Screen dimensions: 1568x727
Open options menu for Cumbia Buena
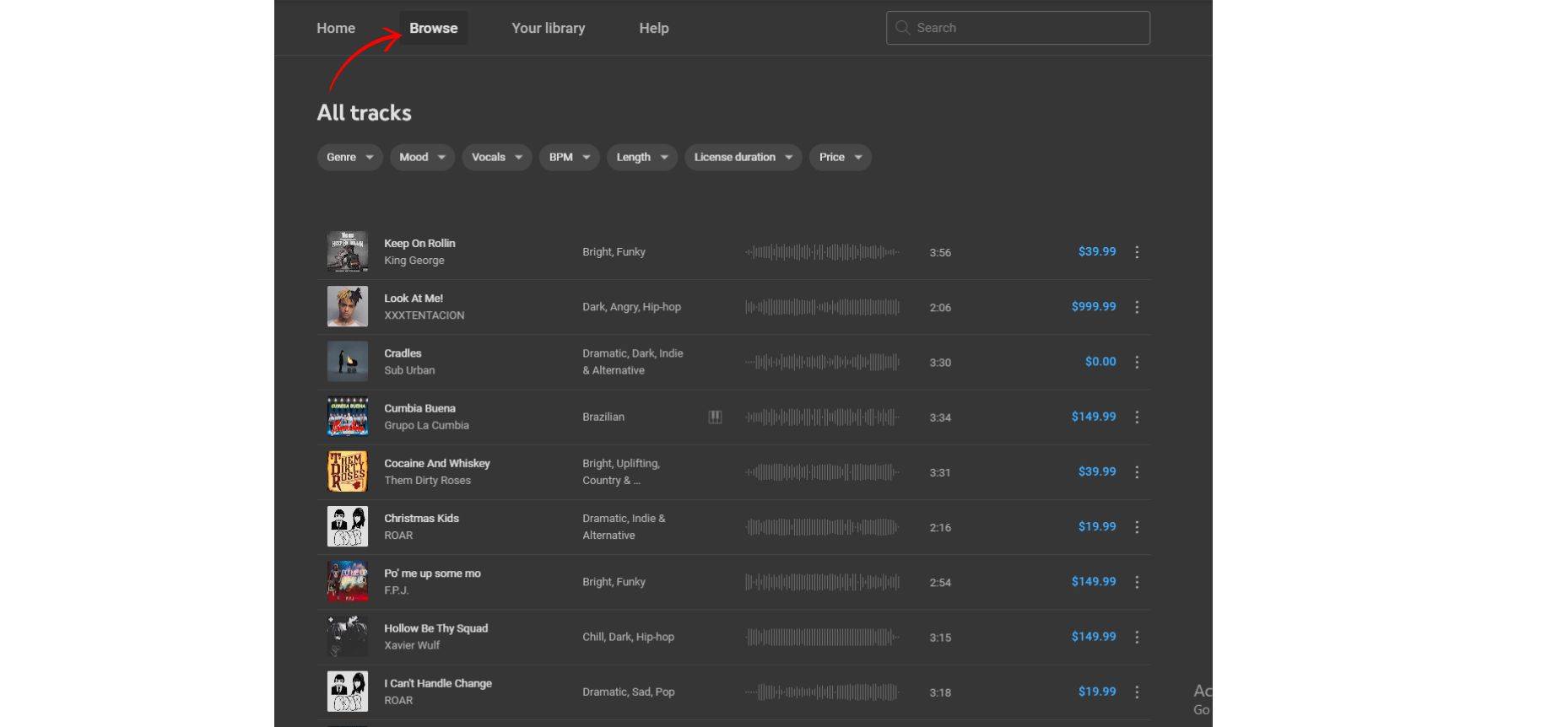tap(1137, 417)
